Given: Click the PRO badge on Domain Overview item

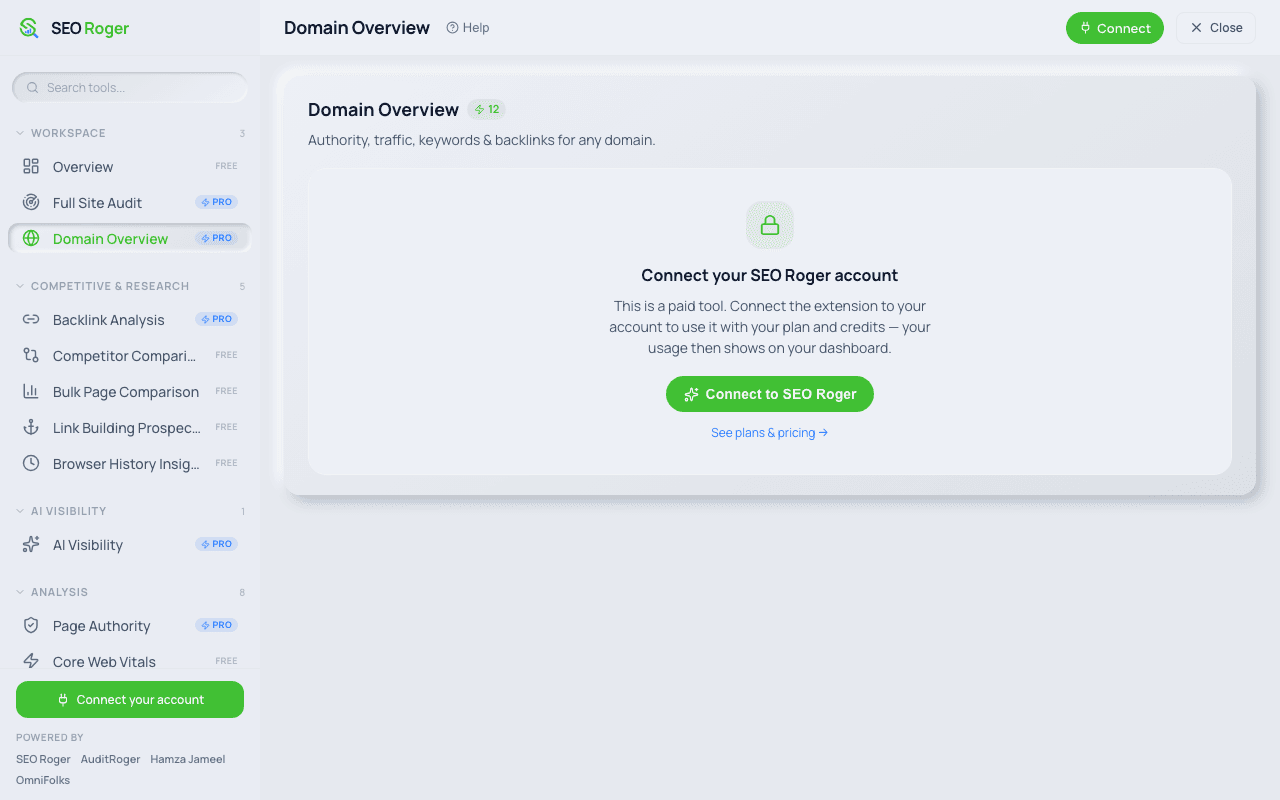Looking at the screenshot, I should click(216, 238).
